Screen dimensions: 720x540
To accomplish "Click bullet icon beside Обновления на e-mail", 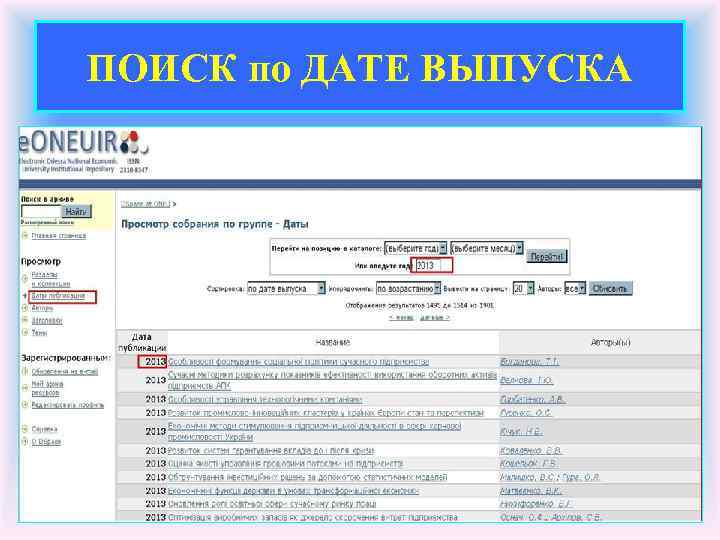I will pyautogui.click(x=25, y=371).
